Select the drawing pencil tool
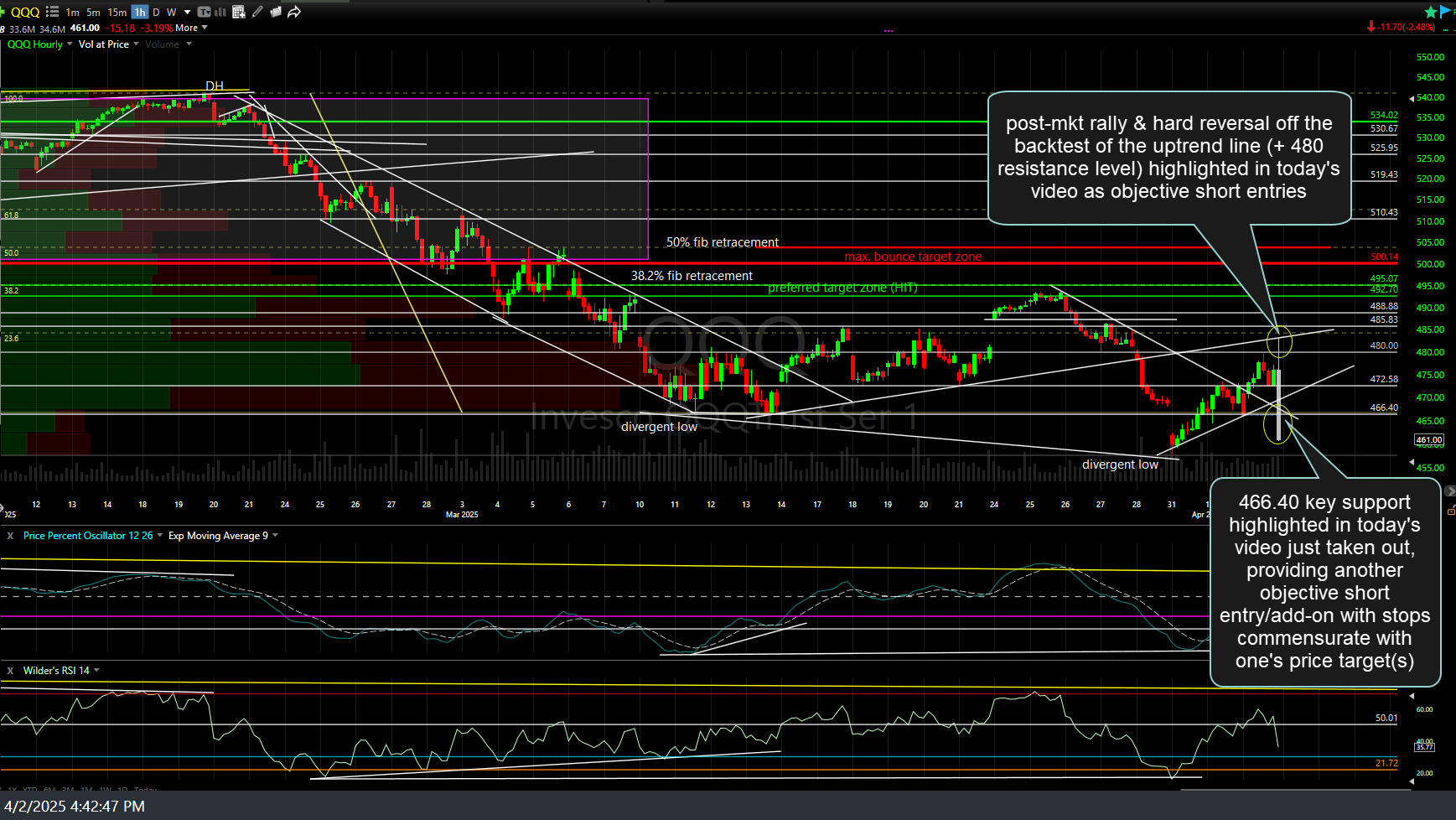Screen dimensions: 1456x820 pos(256,12)
